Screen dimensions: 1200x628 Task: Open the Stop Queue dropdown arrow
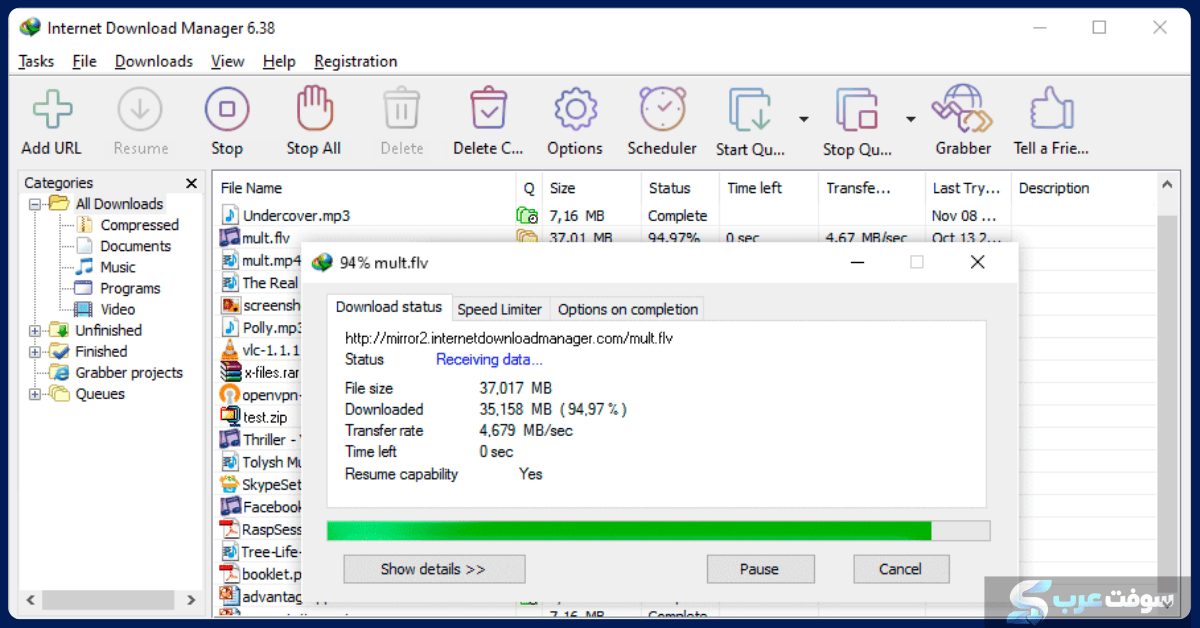pos(911,120)
